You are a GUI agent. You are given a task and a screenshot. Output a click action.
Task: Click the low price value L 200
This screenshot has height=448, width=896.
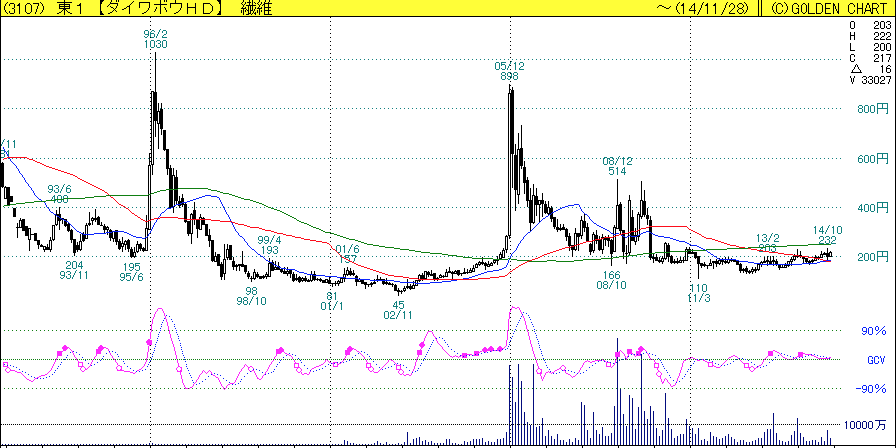coord(870,47)
